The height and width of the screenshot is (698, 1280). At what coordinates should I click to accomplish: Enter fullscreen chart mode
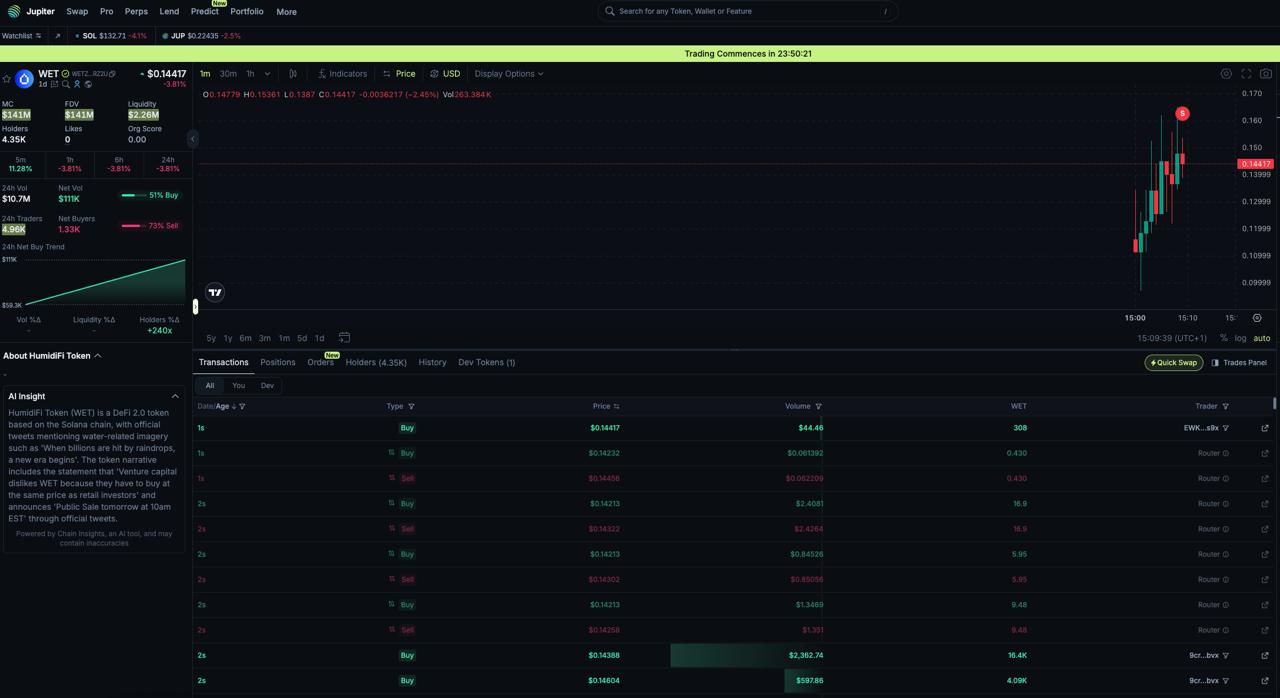coord(1246,74)
